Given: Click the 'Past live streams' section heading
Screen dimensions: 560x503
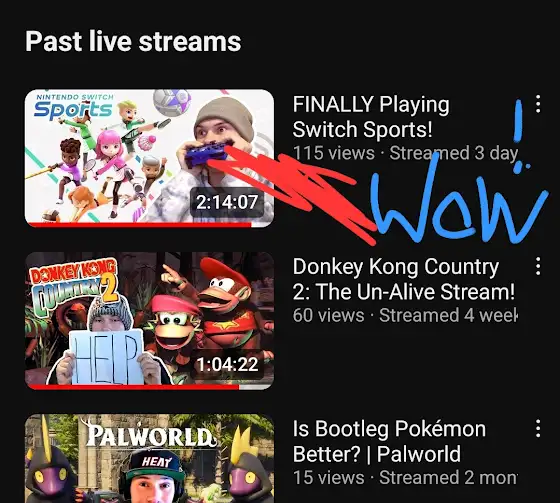Looking at the screenshot, I should (x=133, y=41).
